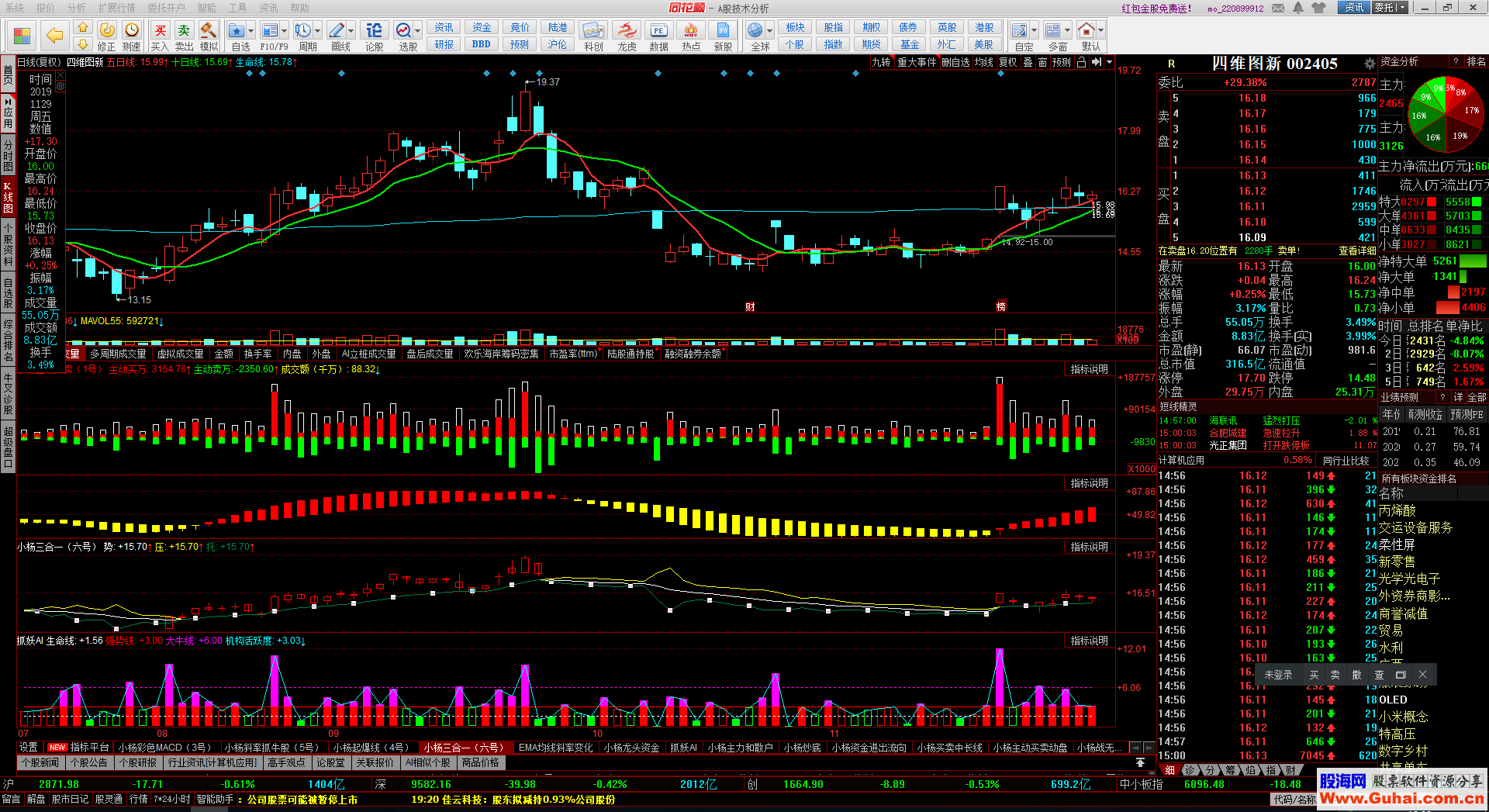Screen dimensions: 1489x812
Task: Click the 研报 research report button
Action: click(444, 44)
